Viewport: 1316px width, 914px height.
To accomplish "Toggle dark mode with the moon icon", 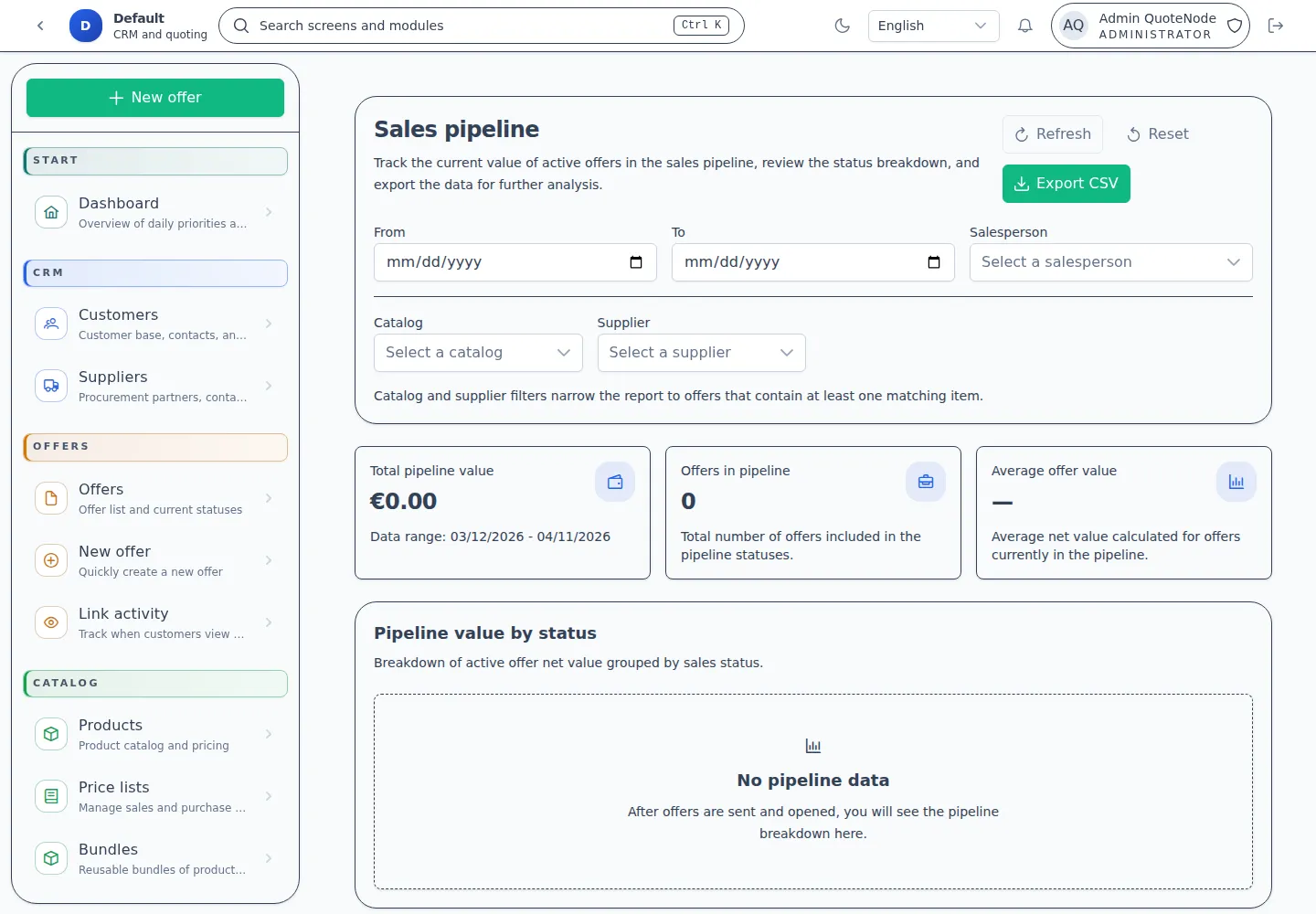I will click(842, 26).
